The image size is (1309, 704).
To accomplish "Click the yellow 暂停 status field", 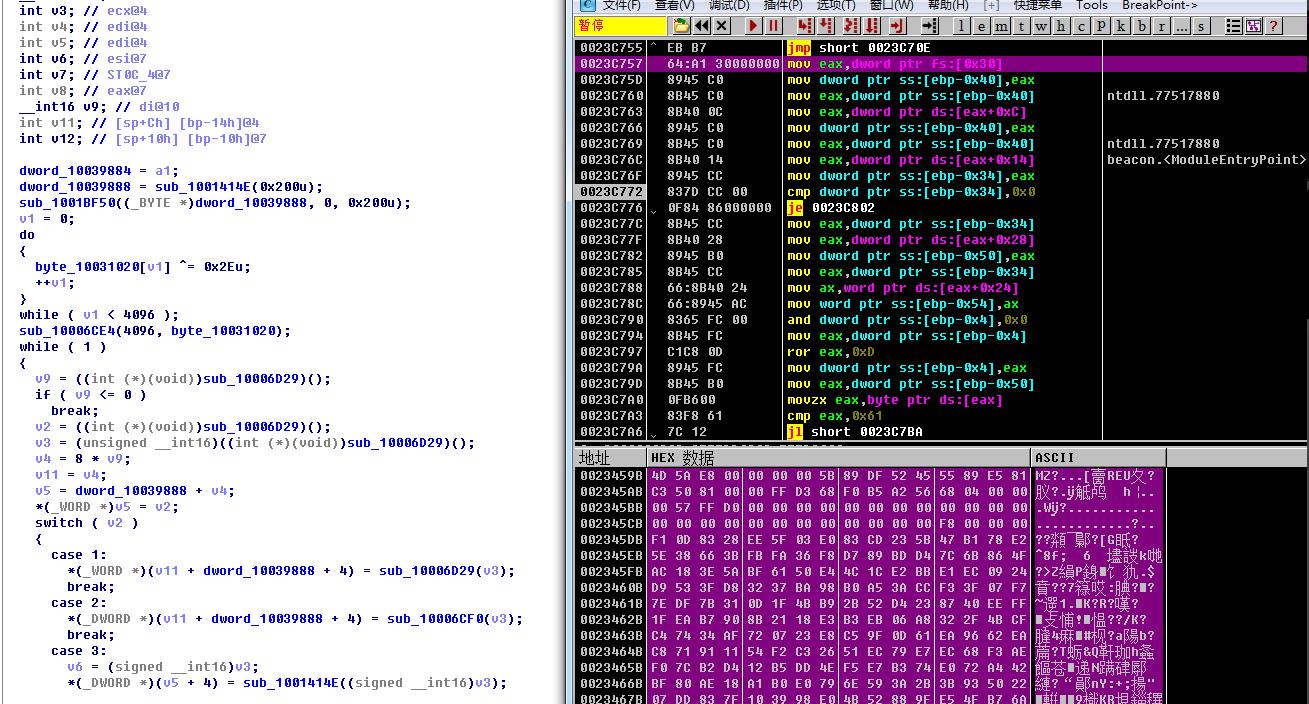I will (623, 26).
